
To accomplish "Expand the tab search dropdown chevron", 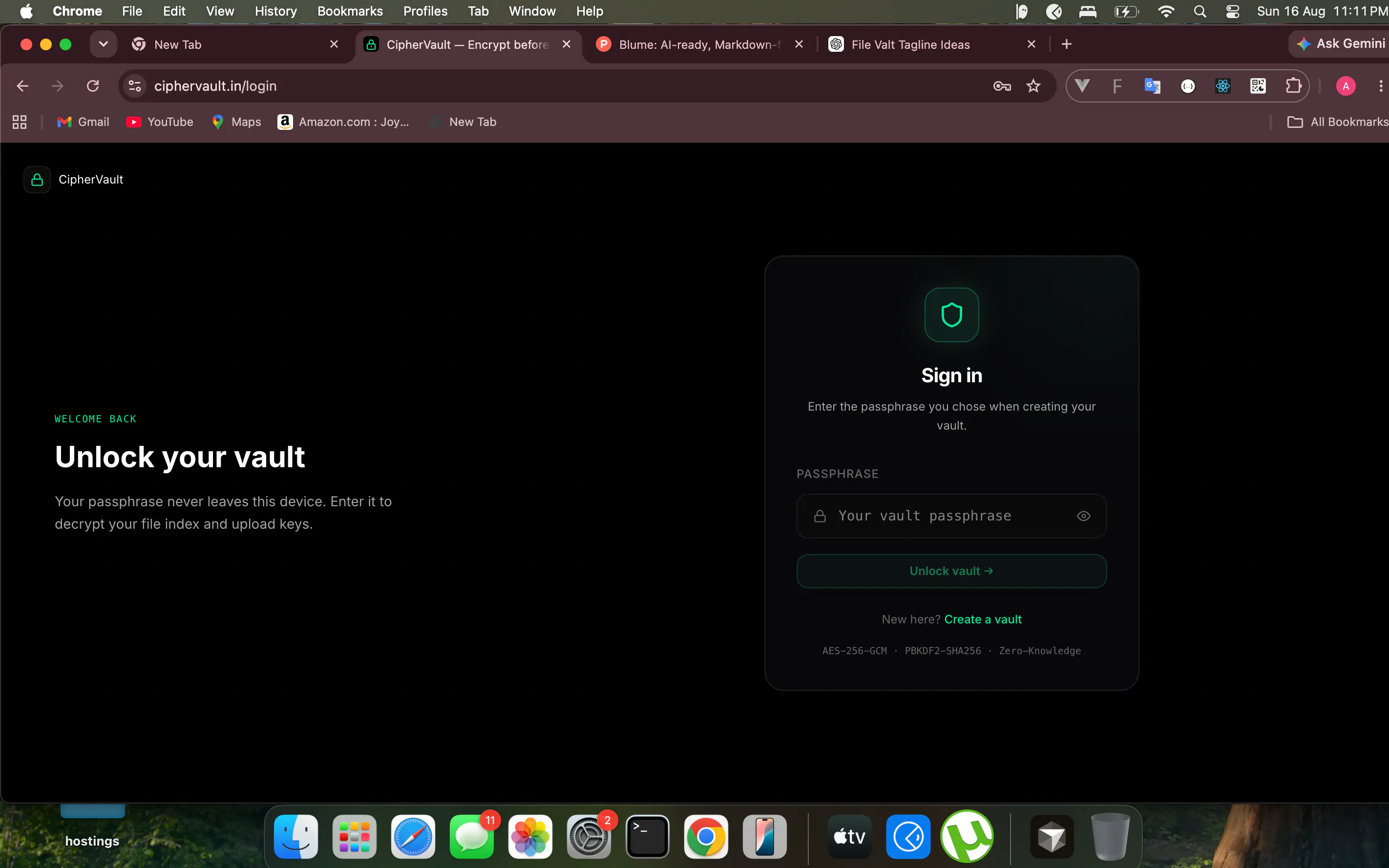I will coord(104,44).
